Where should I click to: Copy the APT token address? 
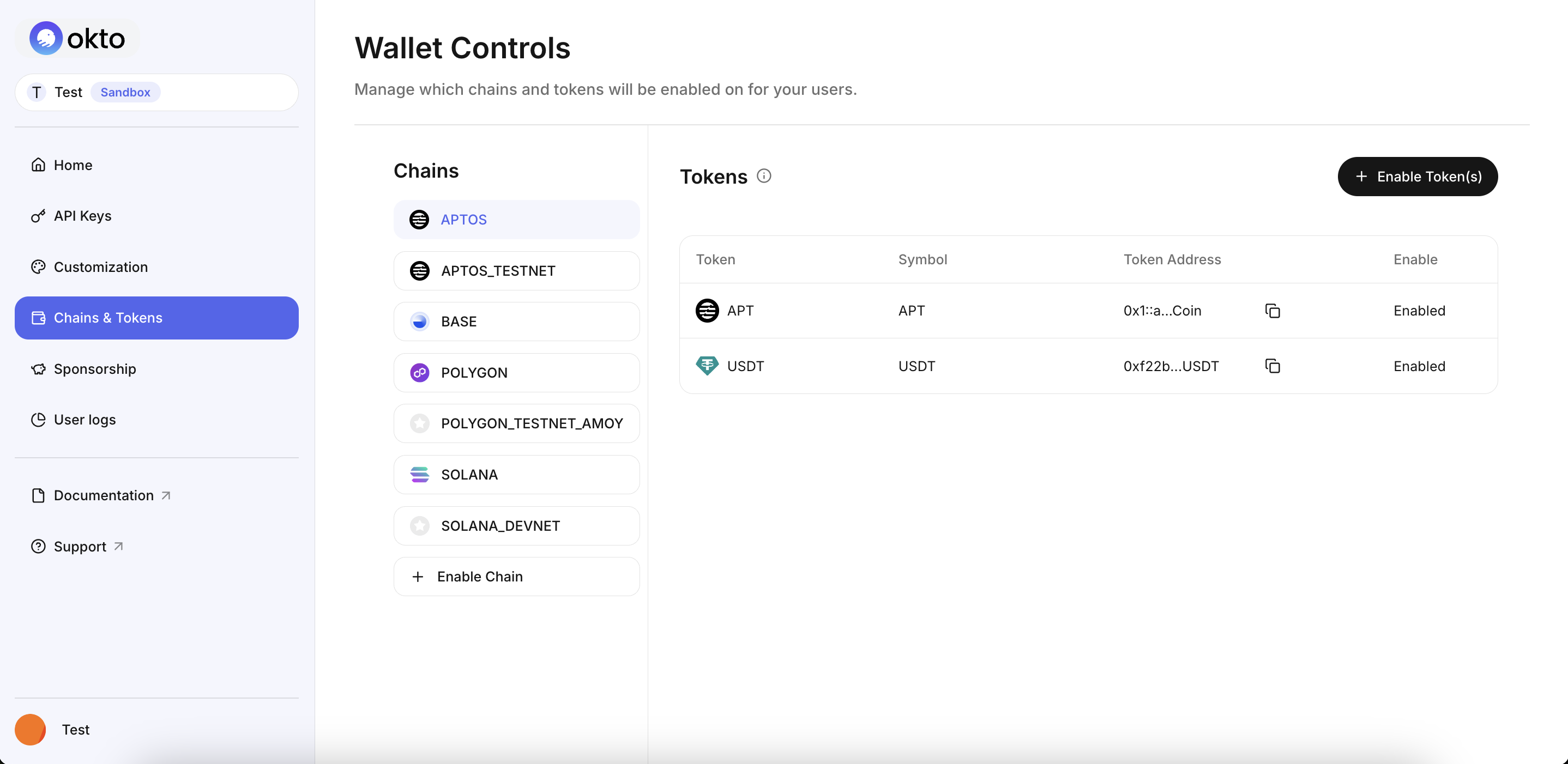point(1273,311)
